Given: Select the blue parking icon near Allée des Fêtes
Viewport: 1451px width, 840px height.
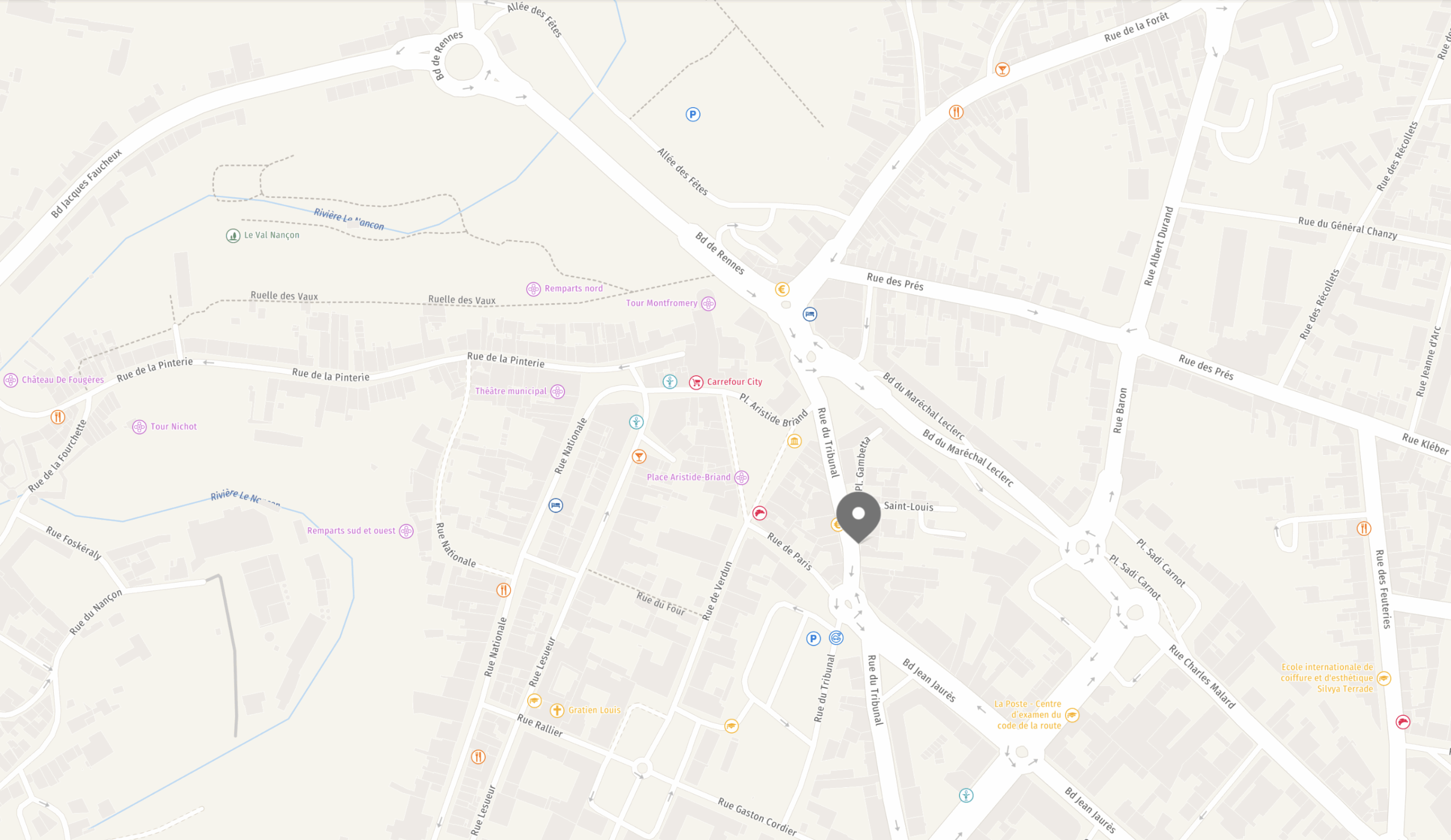Looking at the screenshot, I should [693, 114].
